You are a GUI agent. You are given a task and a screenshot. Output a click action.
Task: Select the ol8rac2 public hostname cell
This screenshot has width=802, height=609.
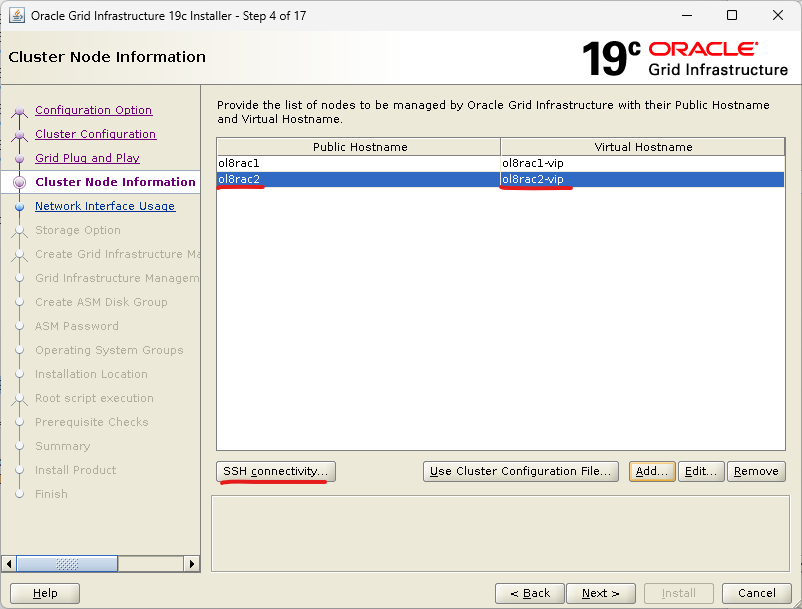click(x=359, y=179)
